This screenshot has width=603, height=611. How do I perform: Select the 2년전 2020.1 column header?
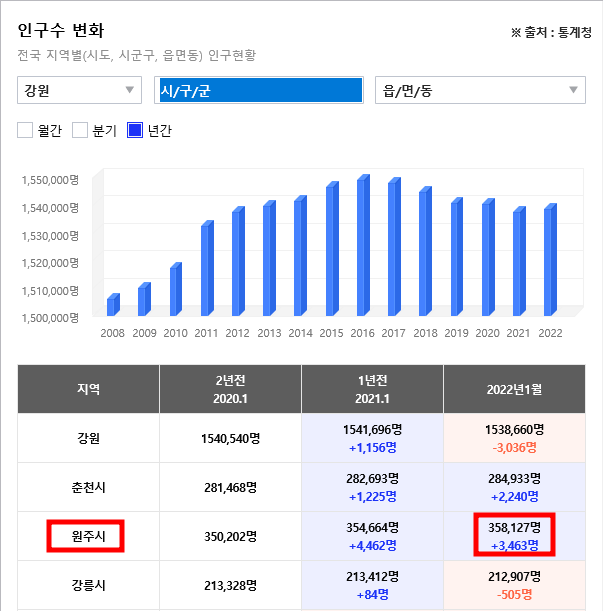tap(230, 389)
